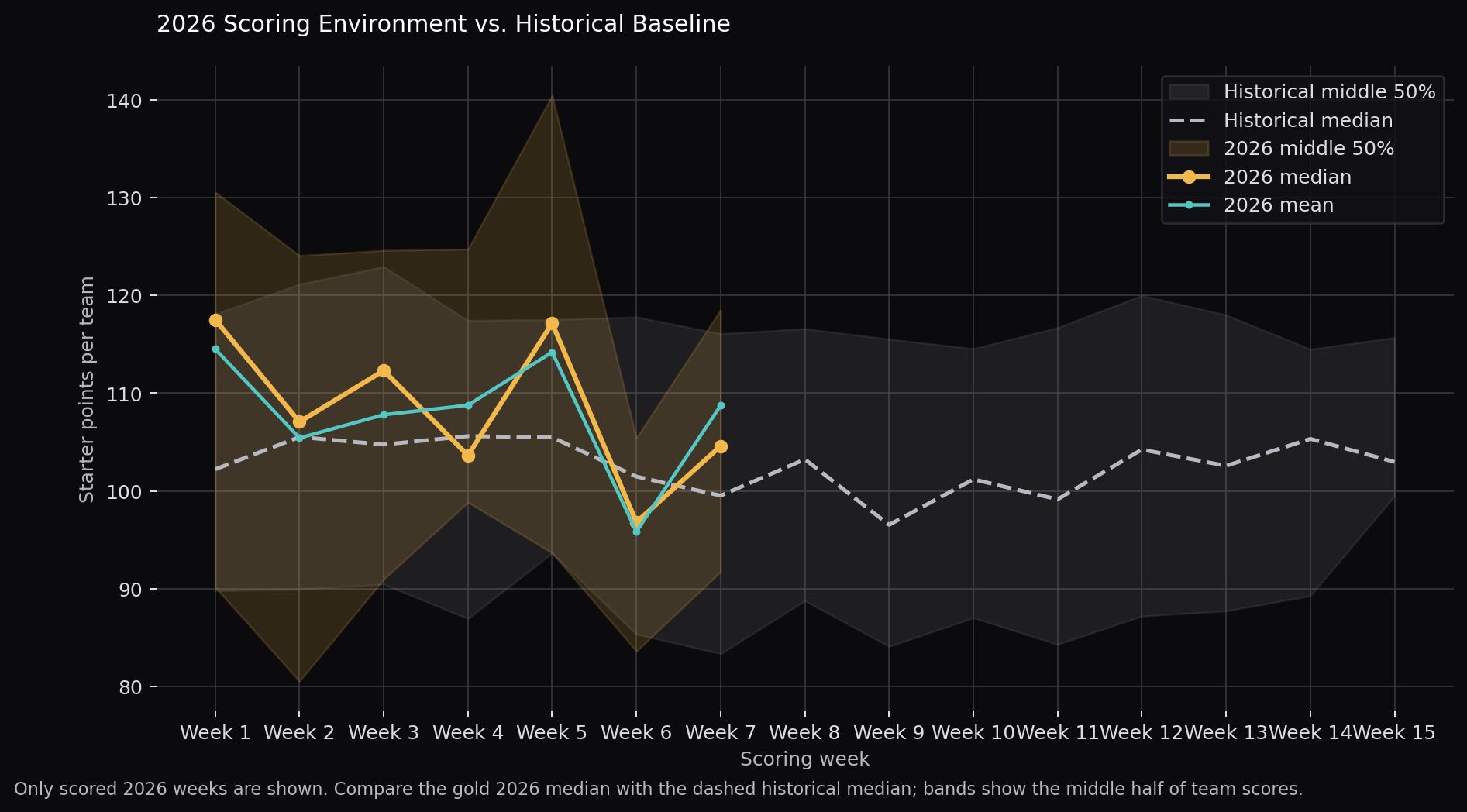Screen dimensions: 1467x812
Task: Click the Week 4 axis label
Action: (468, 732)
